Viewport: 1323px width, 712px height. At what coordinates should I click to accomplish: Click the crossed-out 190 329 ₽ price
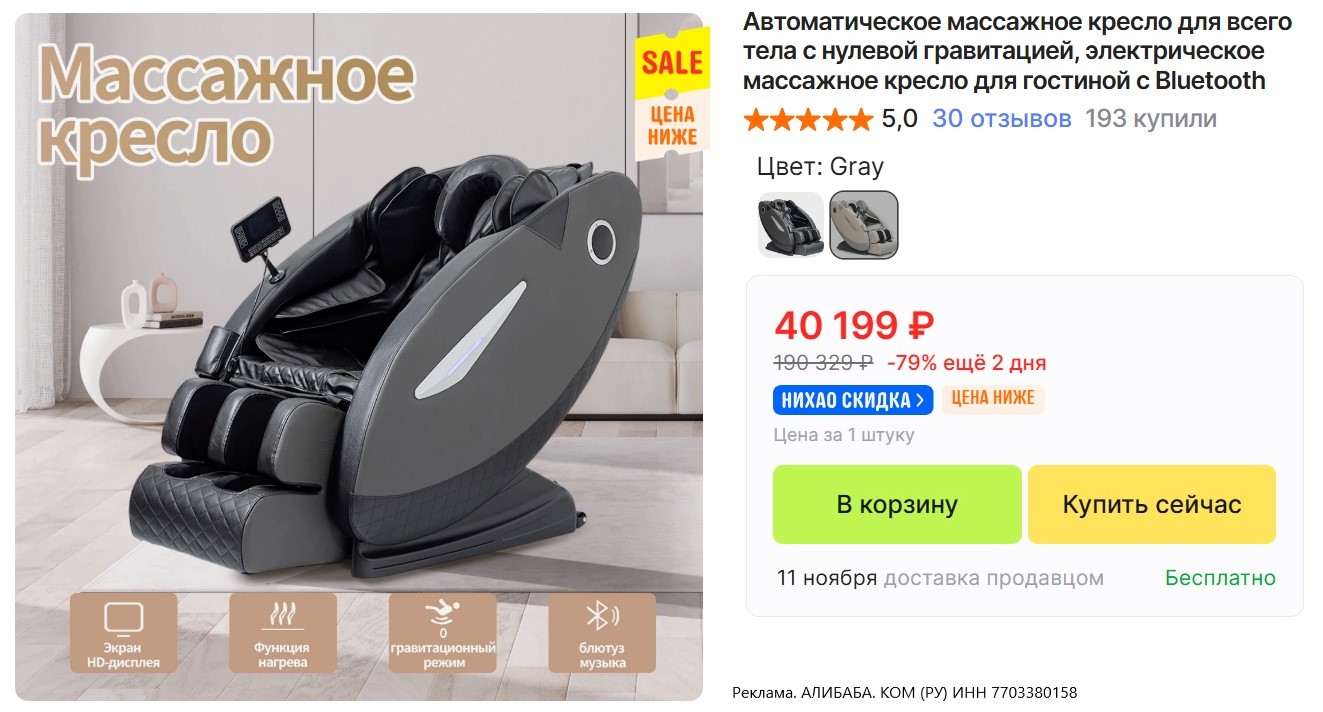823,362
